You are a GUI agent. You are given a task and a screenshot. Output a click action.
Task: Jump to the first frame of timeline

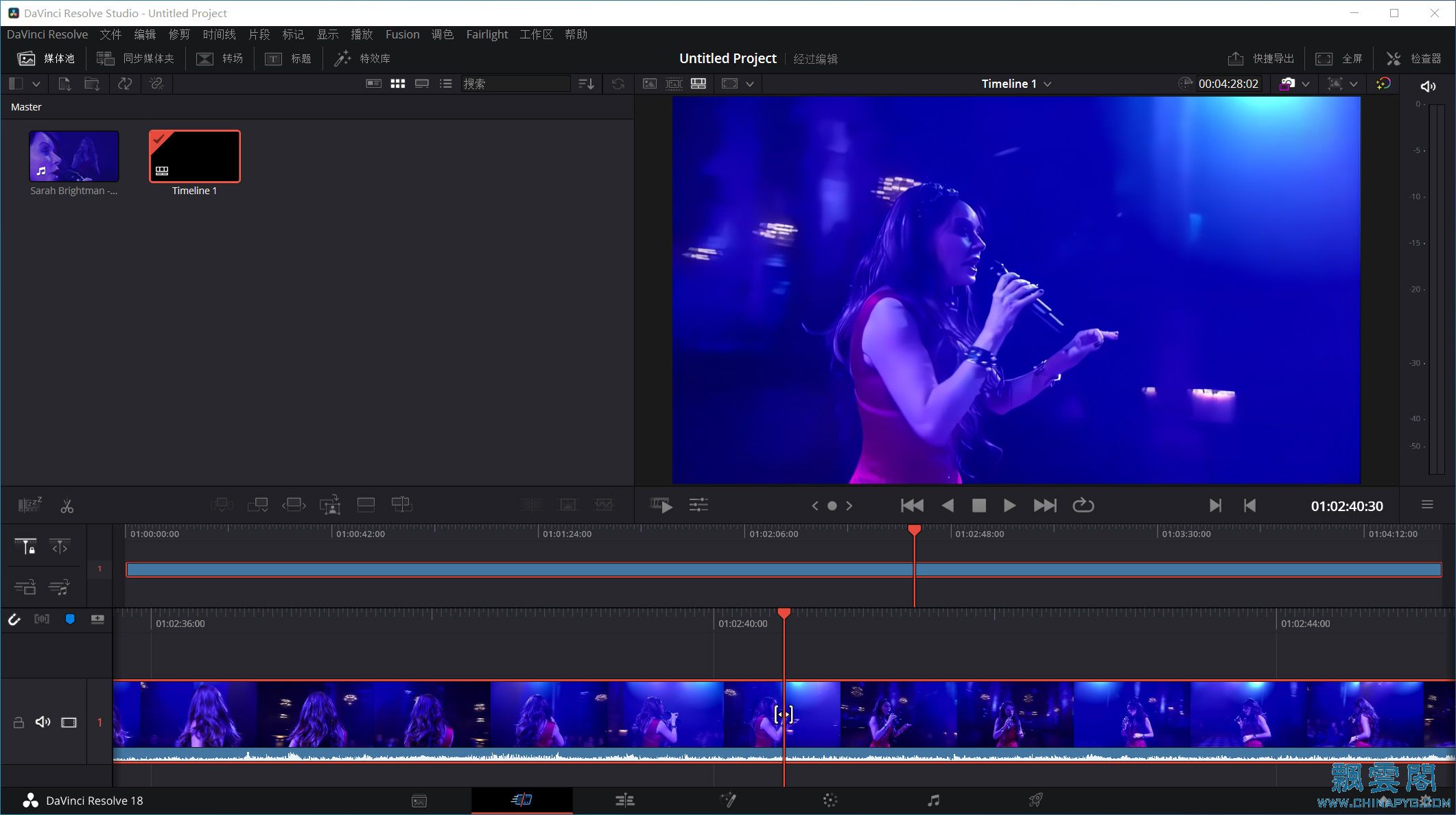[912, 506]
